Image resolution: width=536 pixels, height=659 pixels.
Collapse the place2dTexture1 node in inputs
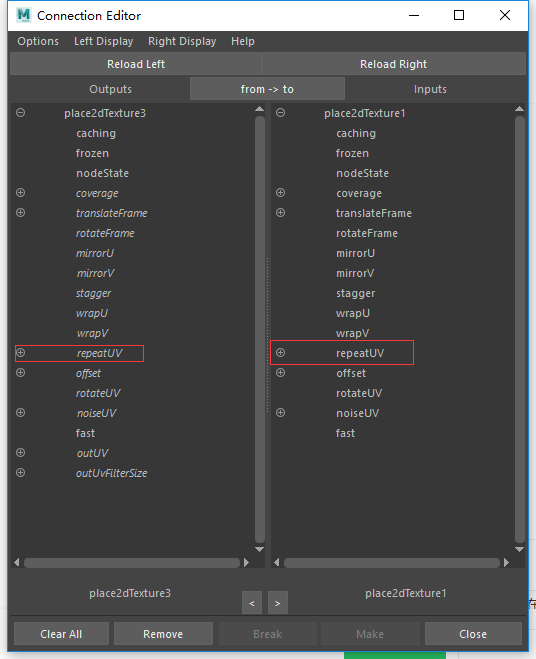[280, 113]
